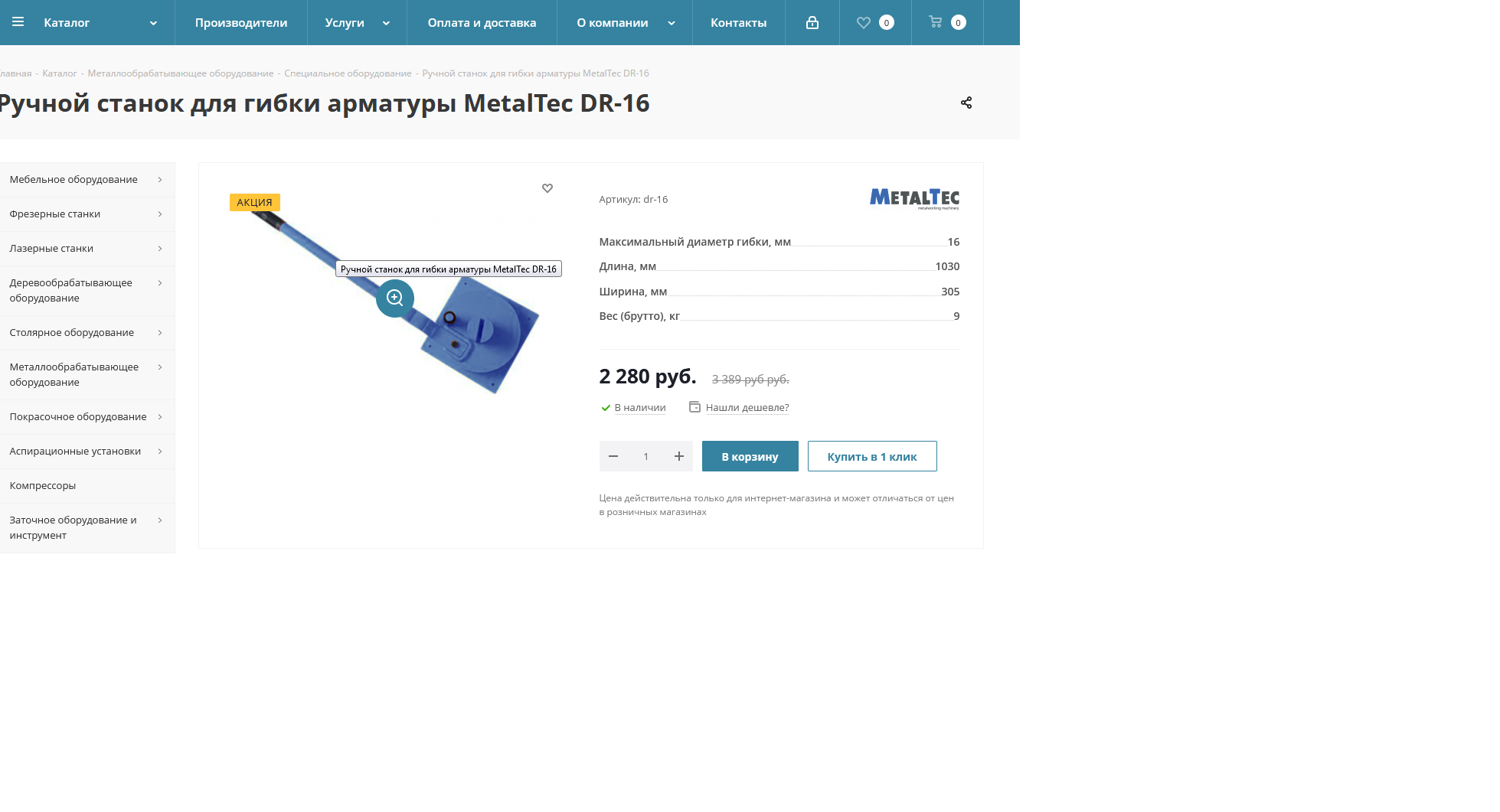
Task: Click the share icon near product title
Action: [966, 103]
